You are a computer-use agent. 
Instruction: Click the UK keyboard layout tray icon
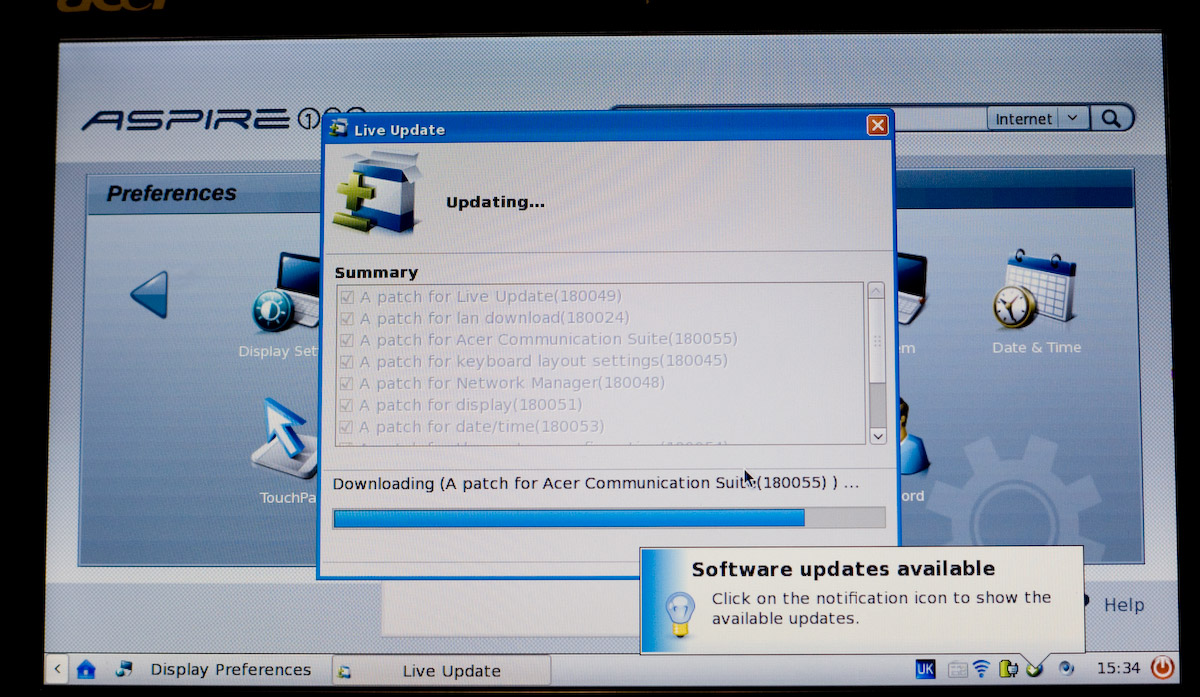[926, 668]
